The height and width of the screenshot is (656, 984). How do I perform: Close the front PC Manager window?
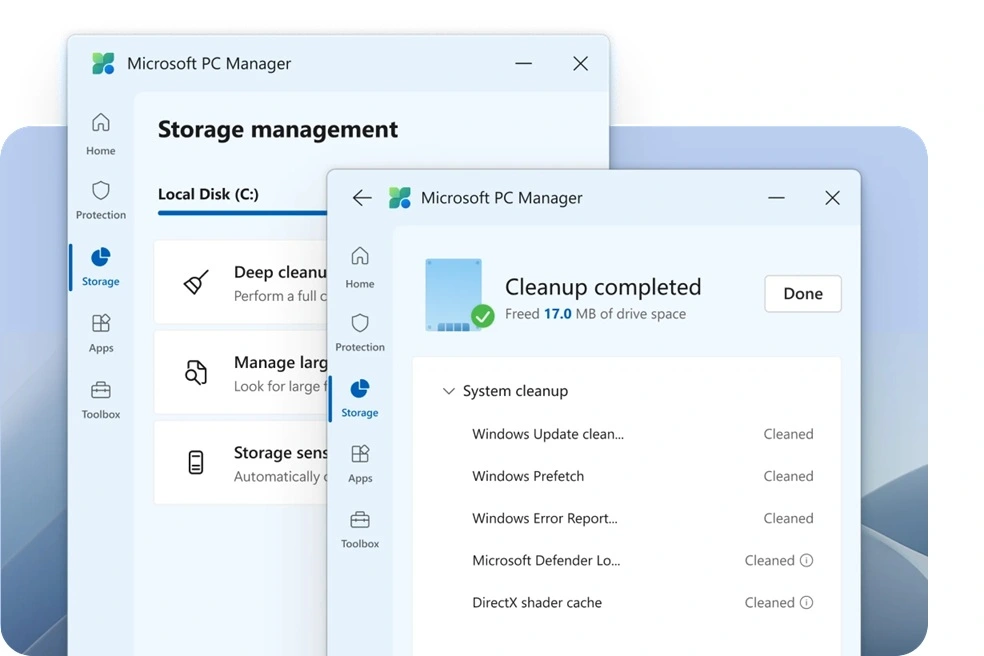tap(832, 198)
